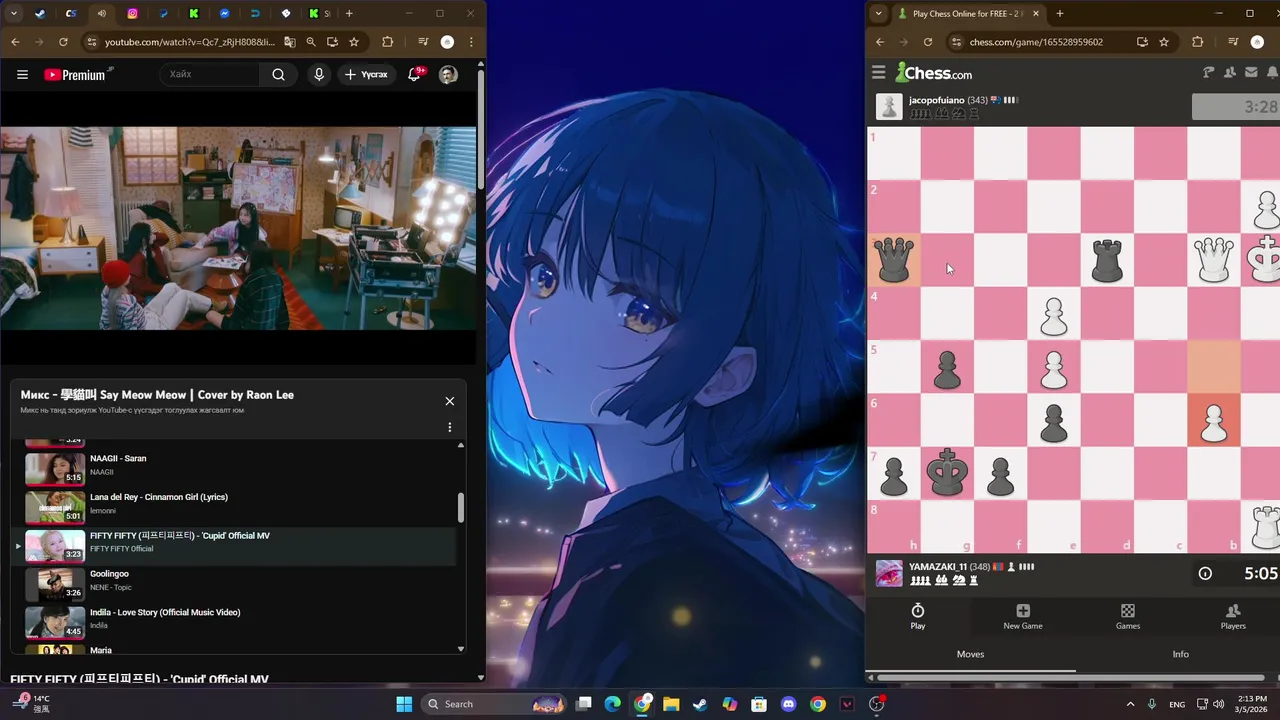Screen dimensions: 1280x720
Task: Open the Windows Start menu
Action: pyautogui.click(x=404, y=704)
